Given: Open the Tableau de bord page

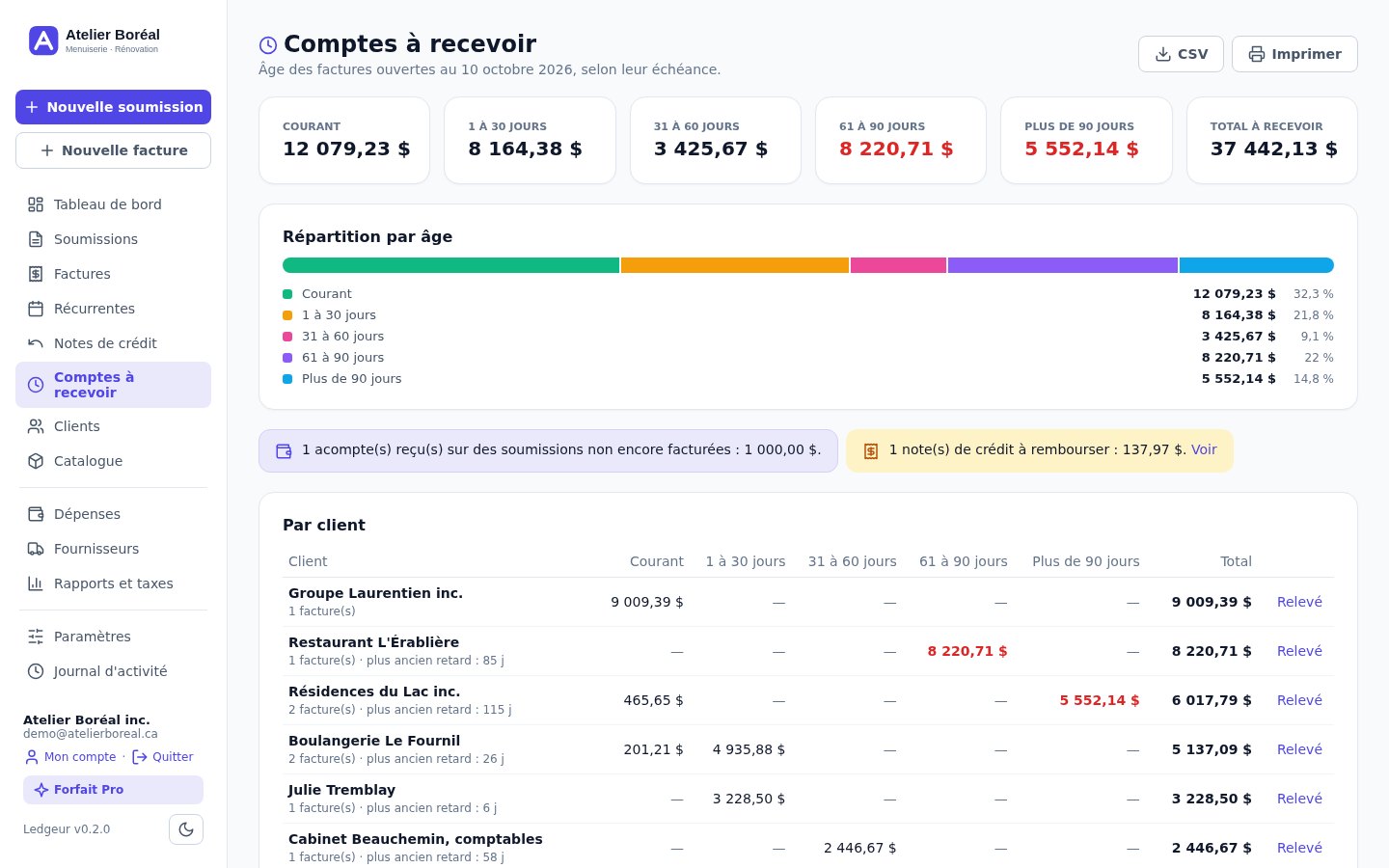Looking at the screenshot, I should coord(113,204).
